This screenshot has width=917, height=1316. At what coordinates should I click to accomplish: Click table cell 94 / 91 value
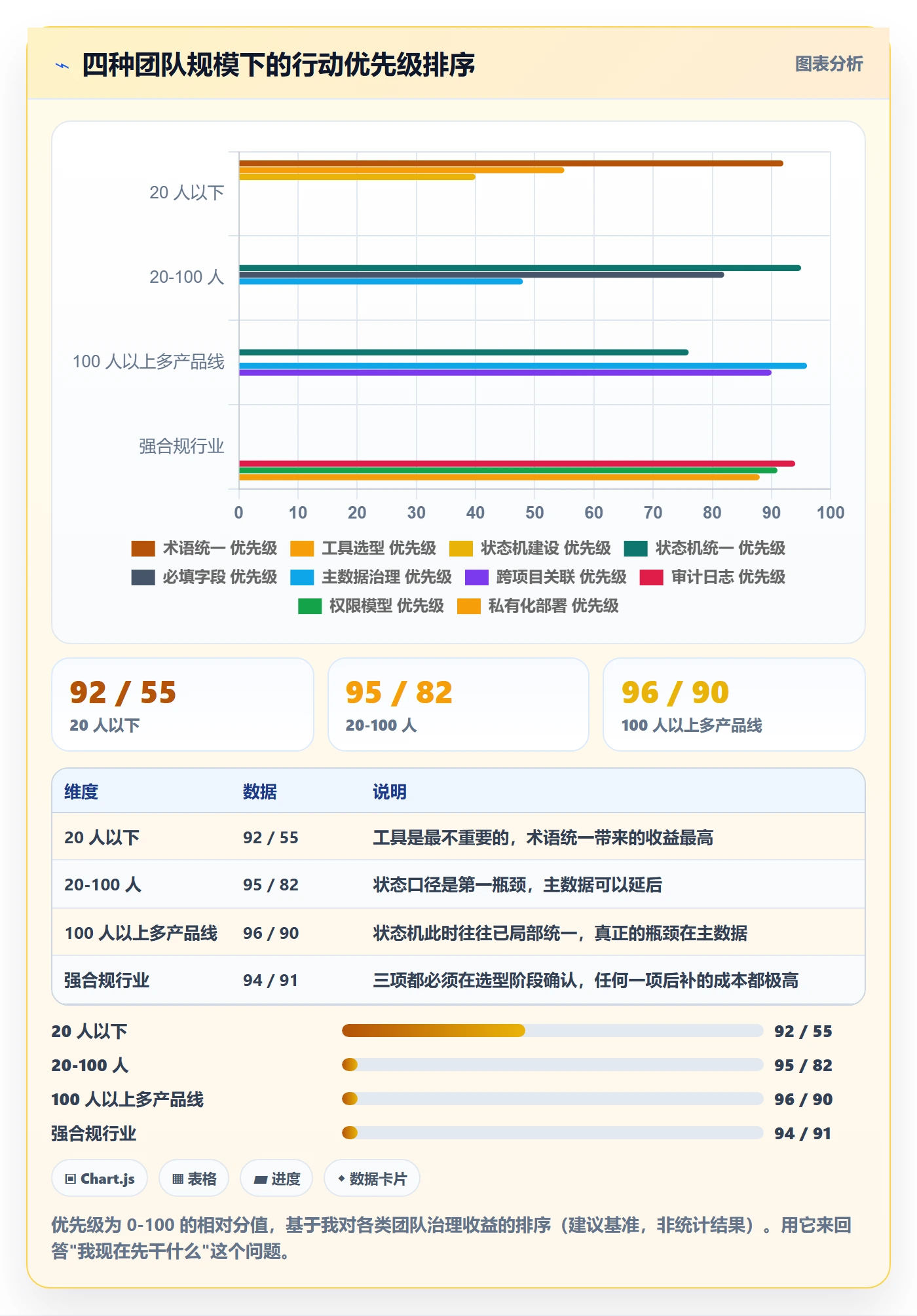click(271, 980)
